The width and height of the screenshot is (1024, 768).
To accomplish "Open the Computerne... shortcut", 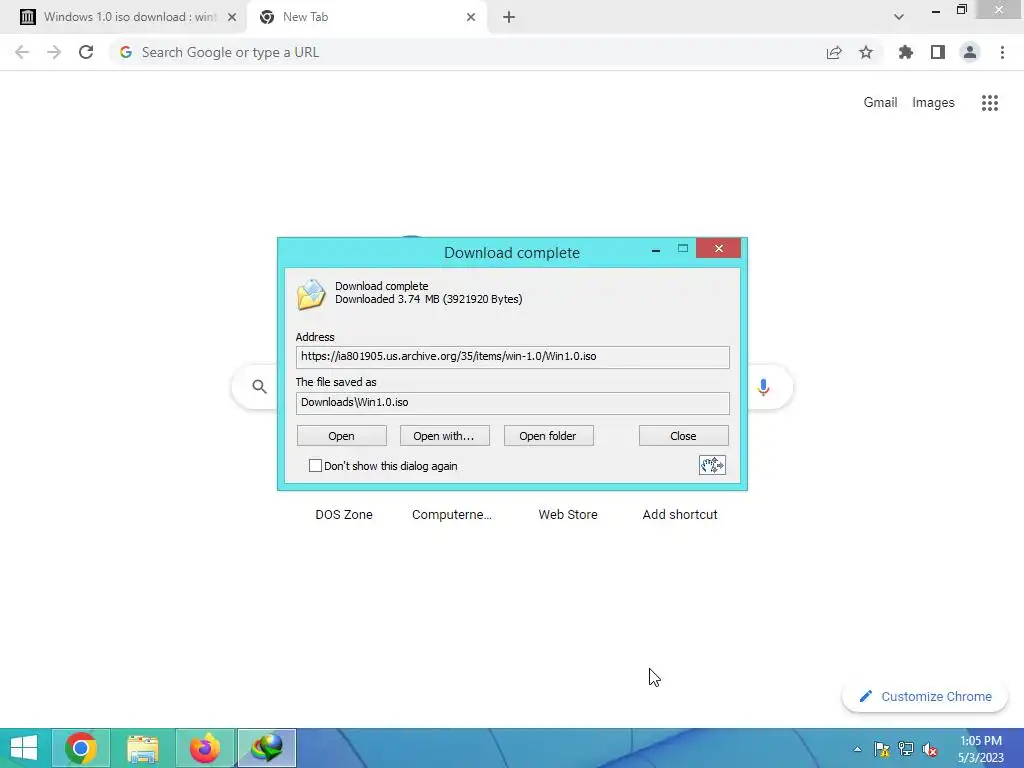I will pyautogui.click(x=452, y=515).
